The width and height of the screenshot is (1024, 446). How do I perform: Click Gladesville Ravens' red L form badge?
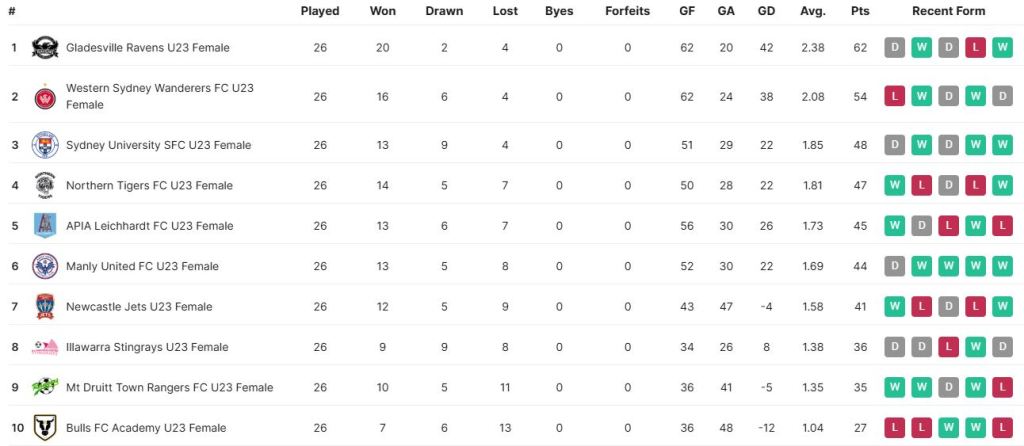coord(975,47)
